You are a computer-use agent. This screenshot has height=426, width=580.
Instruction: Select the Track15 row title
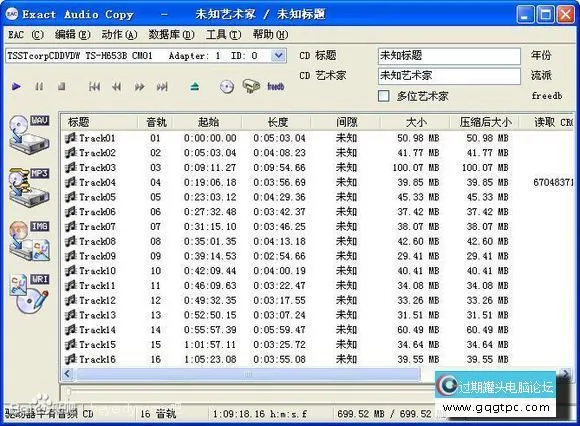(x=97, y=344)
